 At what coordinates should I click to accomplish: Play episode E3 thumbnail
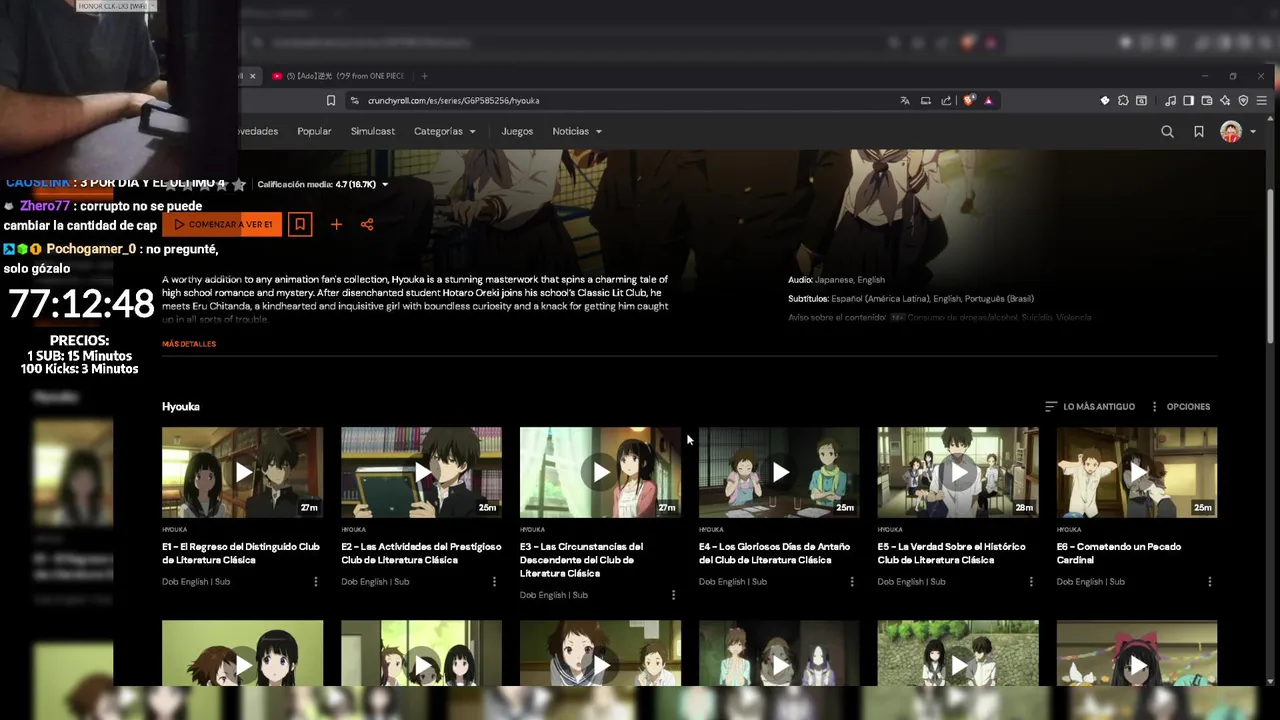600,472
